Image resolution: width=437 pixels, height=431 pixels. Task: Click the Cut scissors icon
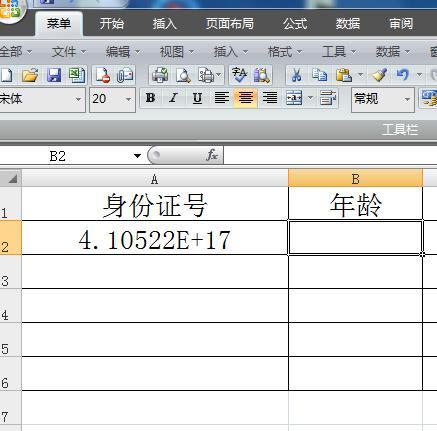pyautogui.click(x=296, y=75)
